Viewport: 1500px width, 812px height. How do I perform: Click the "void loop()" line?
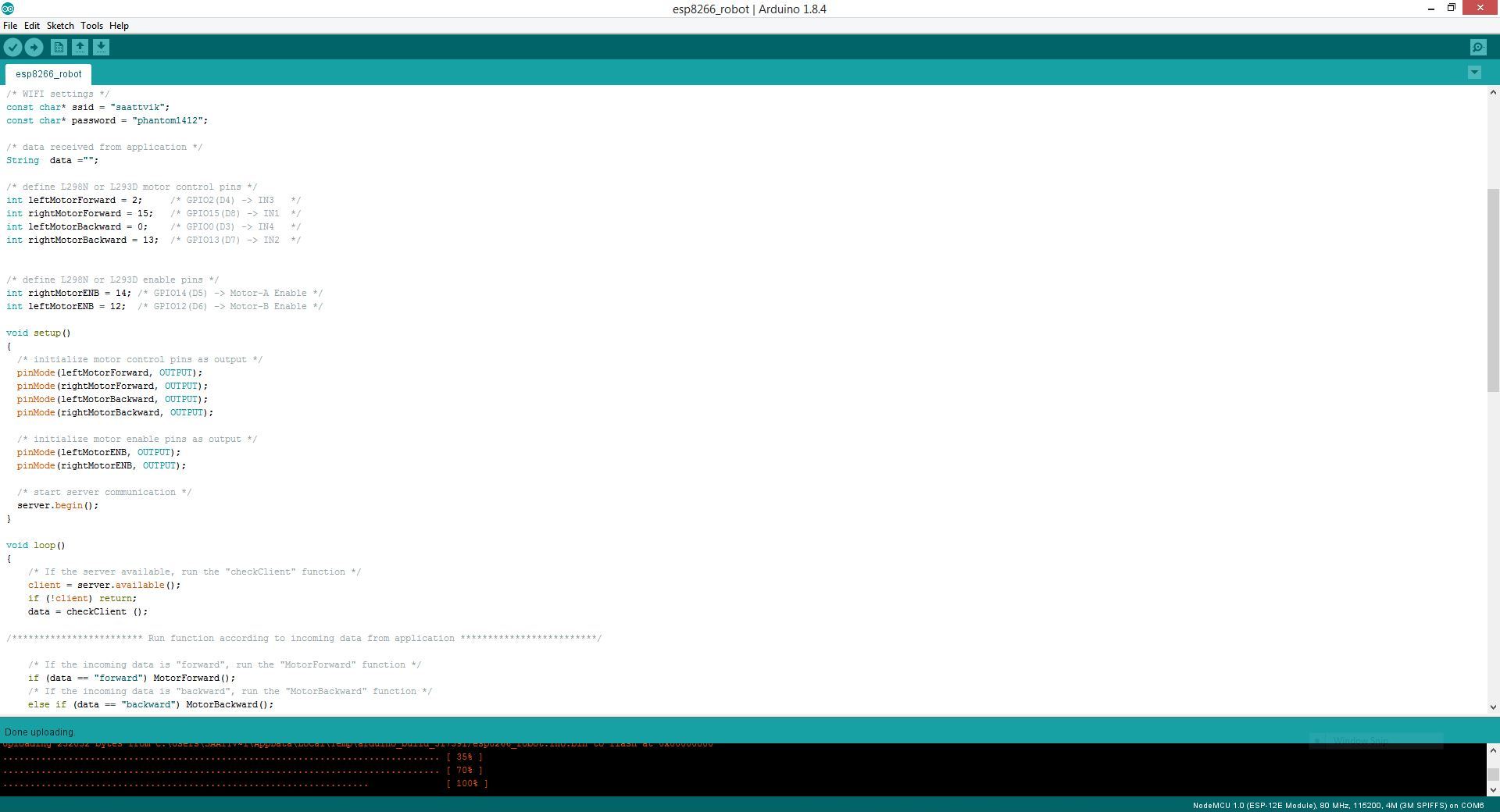pyautogui.click(x=36, y=545)
